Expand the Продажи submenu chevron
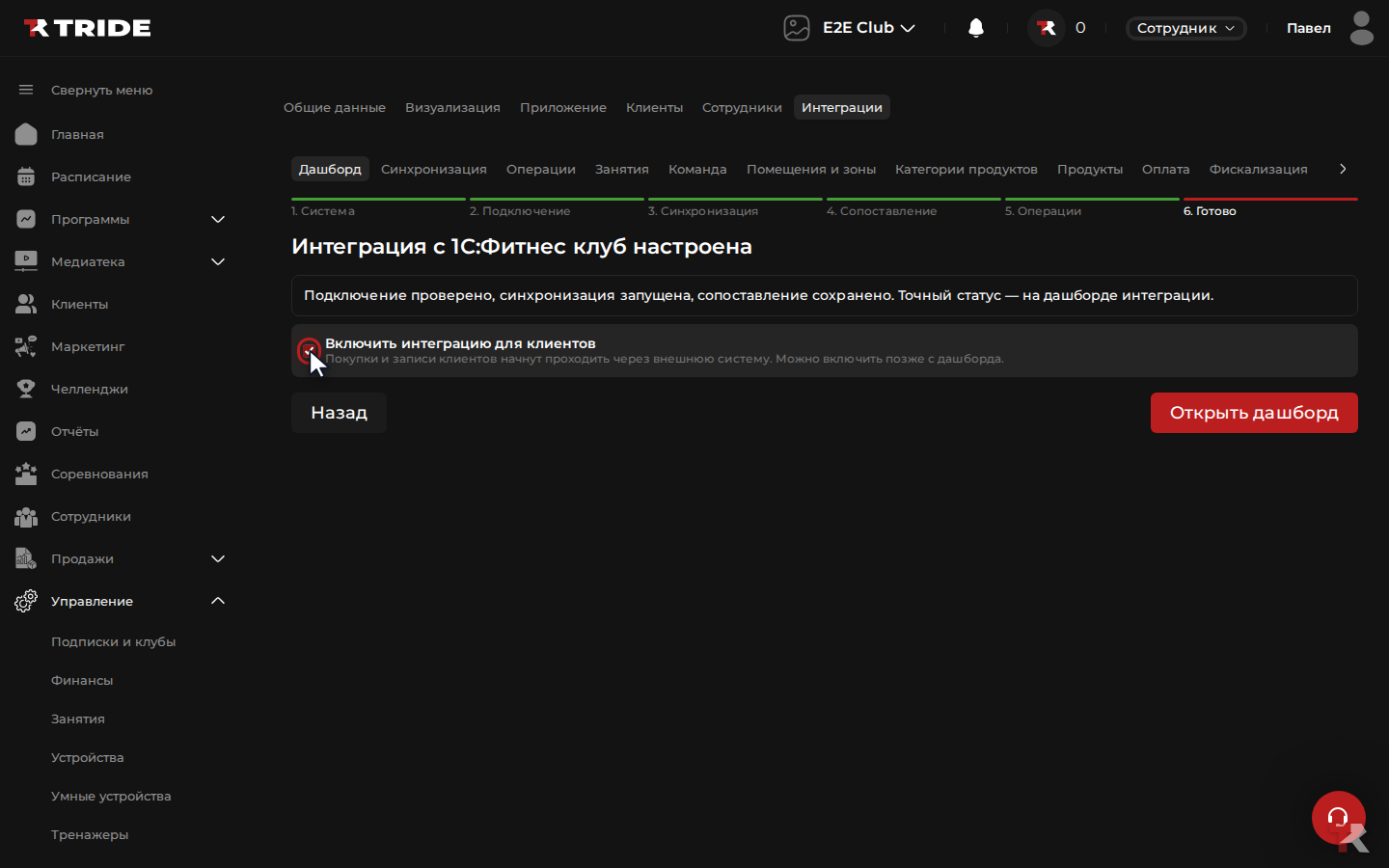Screen dimensions: 1389x868 pyautogui.click(x=218, y=558)
